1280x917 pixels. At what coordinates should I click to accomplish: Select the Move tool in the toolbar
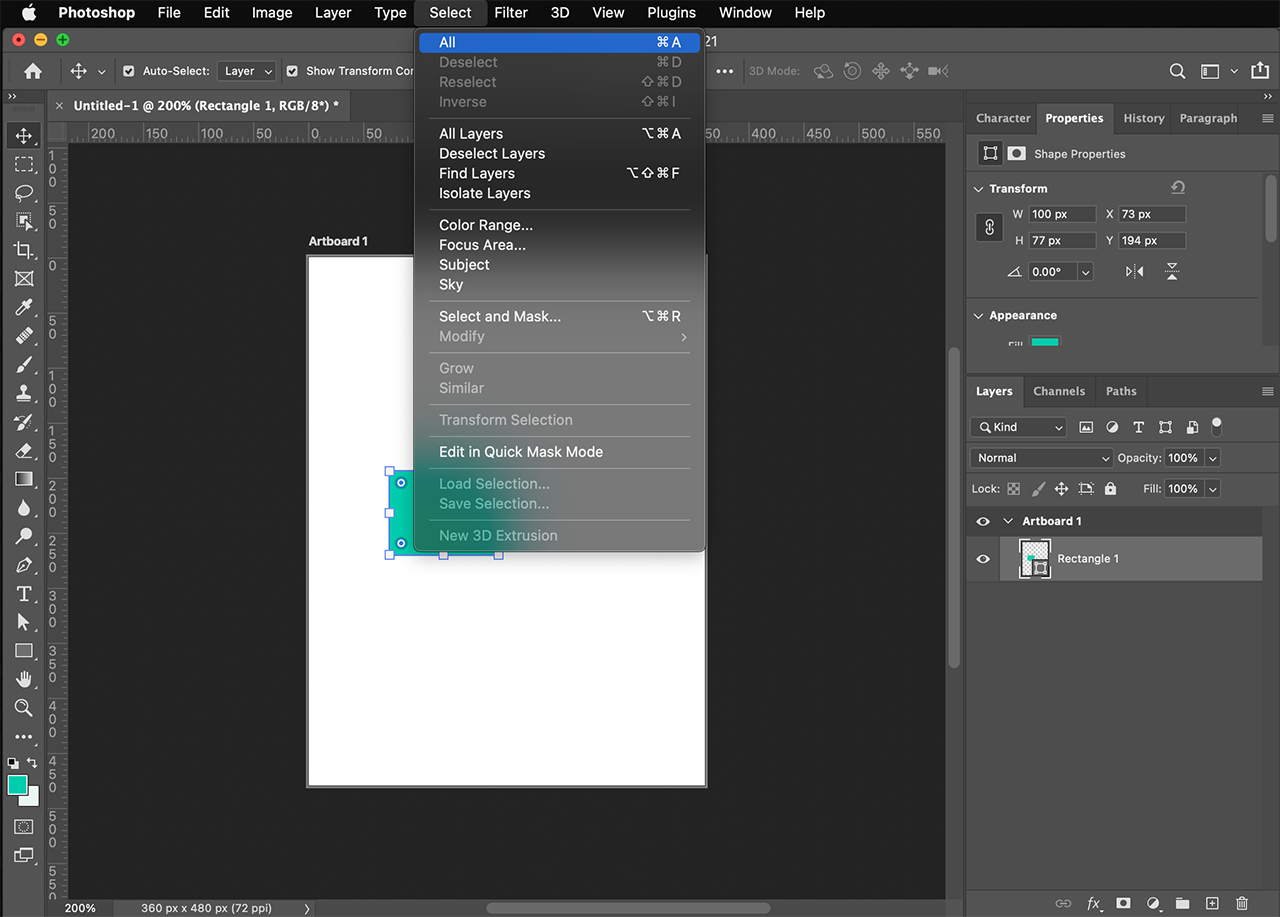coord(24,135)
